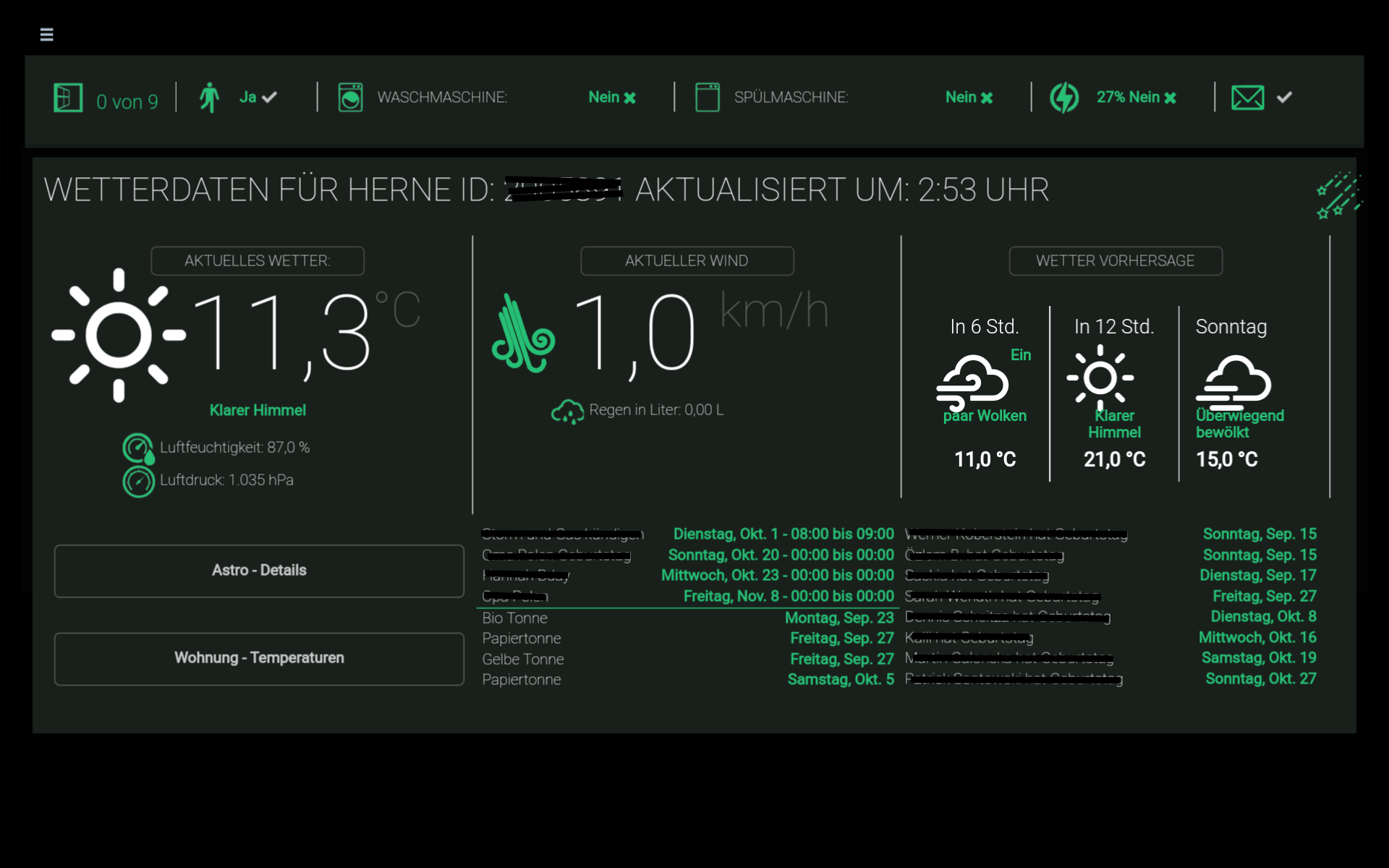Click the lightning bolt power icon
Viewport: 1389px width, 868px height.
[1064, 98]
